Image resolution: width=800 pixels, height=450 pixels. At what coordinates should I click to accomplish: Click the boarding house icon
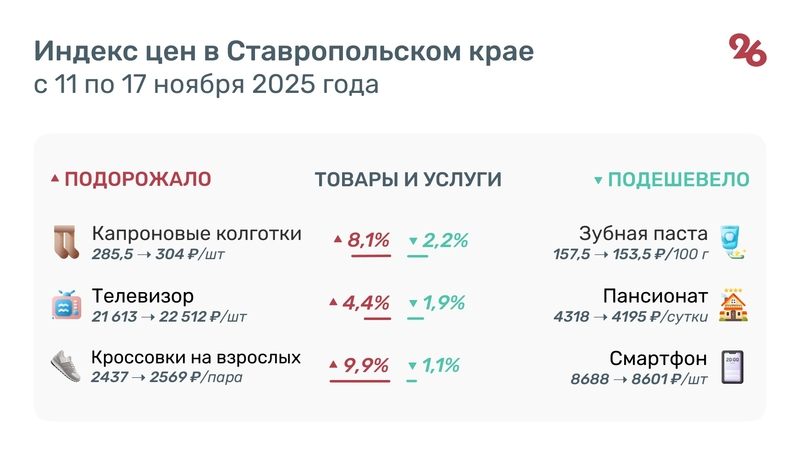pos(734,305)
